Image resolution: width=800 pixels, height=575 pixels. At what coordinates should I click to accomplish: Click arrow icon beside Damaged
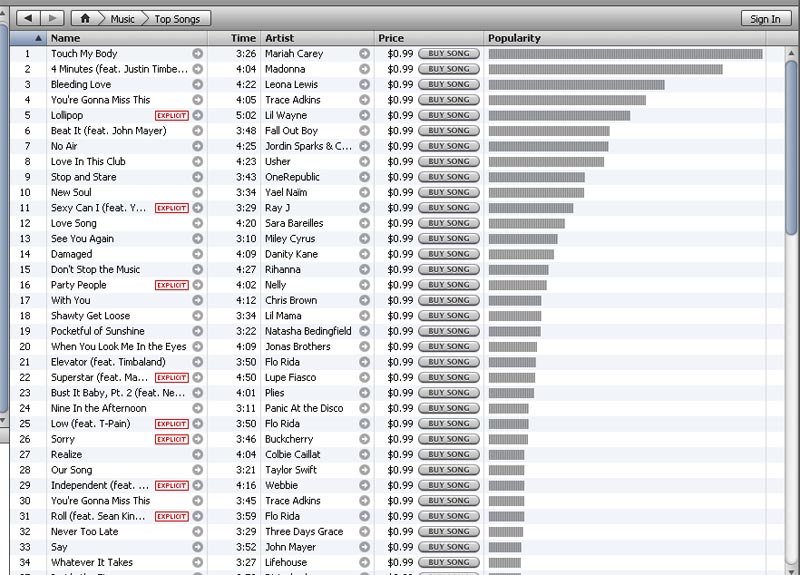[197, 254]
